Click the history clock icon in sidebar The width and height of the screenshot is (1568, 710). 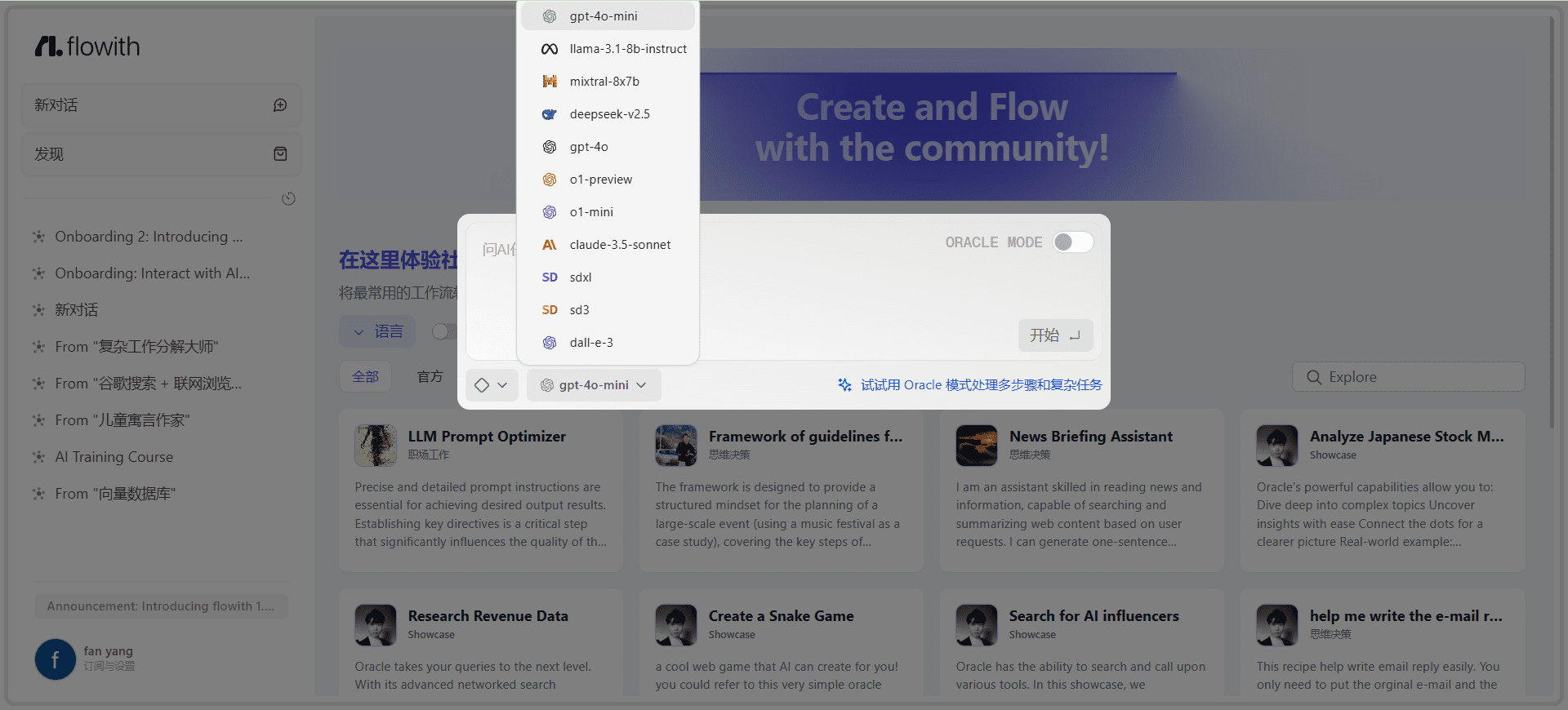tap(288, 198)
